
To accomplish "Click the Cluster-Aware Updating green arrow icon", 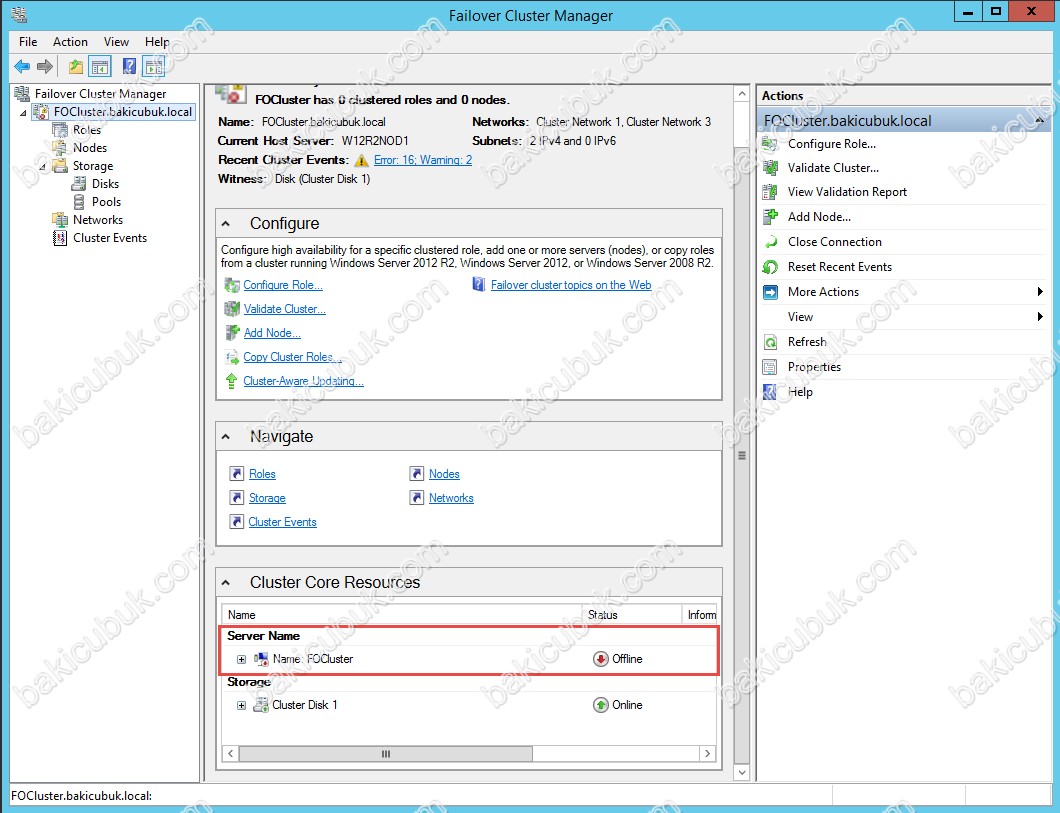I will tap(231, 380).
